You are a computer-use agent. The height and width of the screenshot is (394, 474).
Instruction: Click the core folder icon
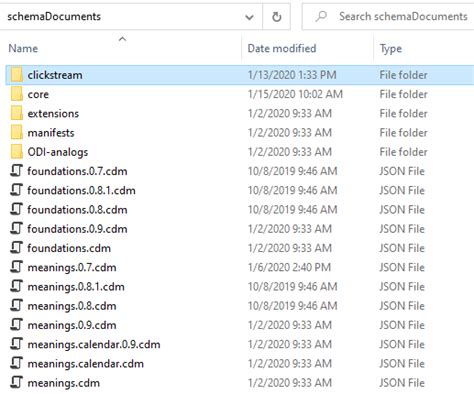17,94
